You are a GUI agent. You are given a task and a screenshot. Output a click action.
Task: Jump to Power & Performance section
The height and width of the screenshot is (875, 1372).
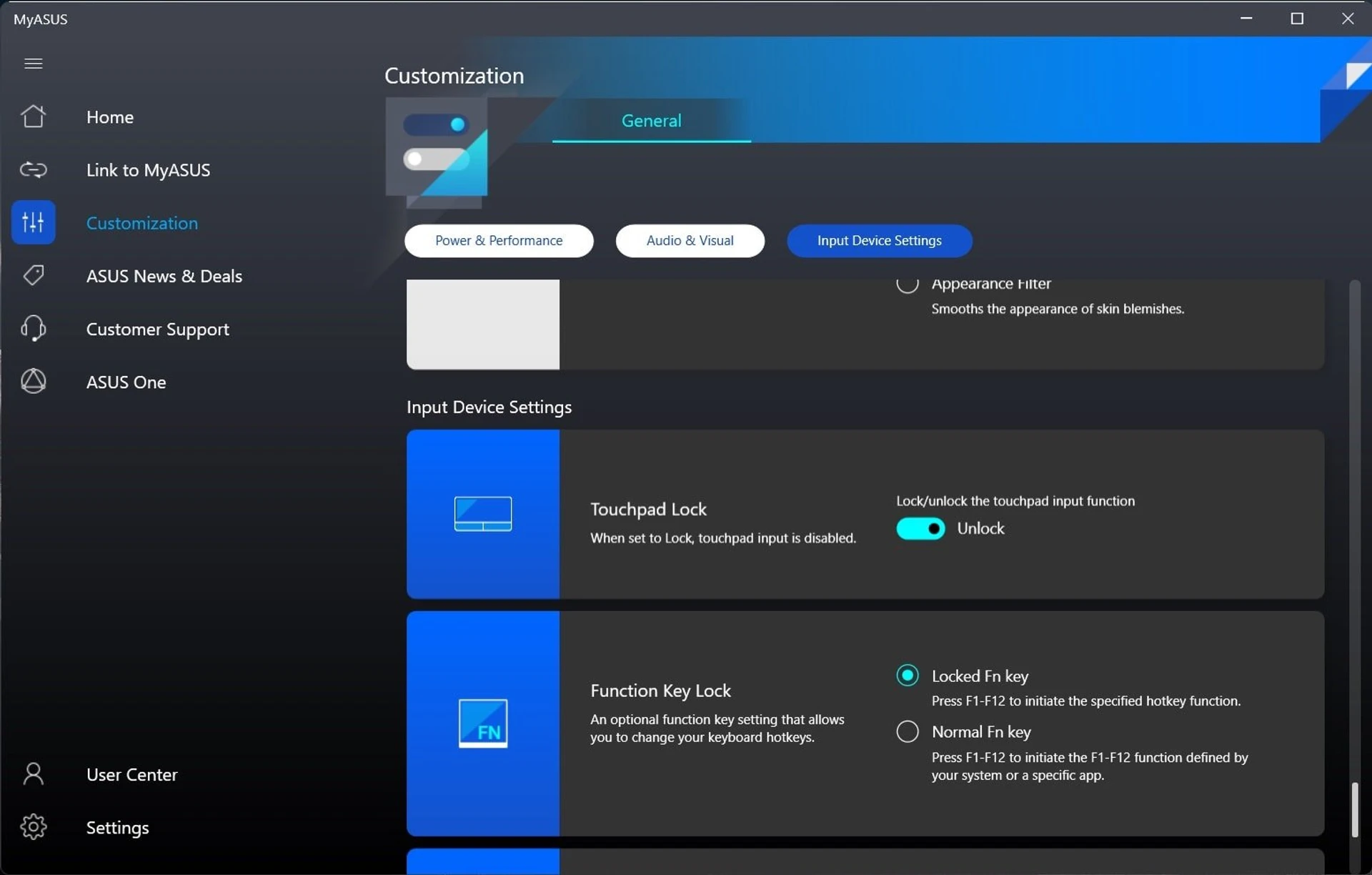[x=499, y=240]
